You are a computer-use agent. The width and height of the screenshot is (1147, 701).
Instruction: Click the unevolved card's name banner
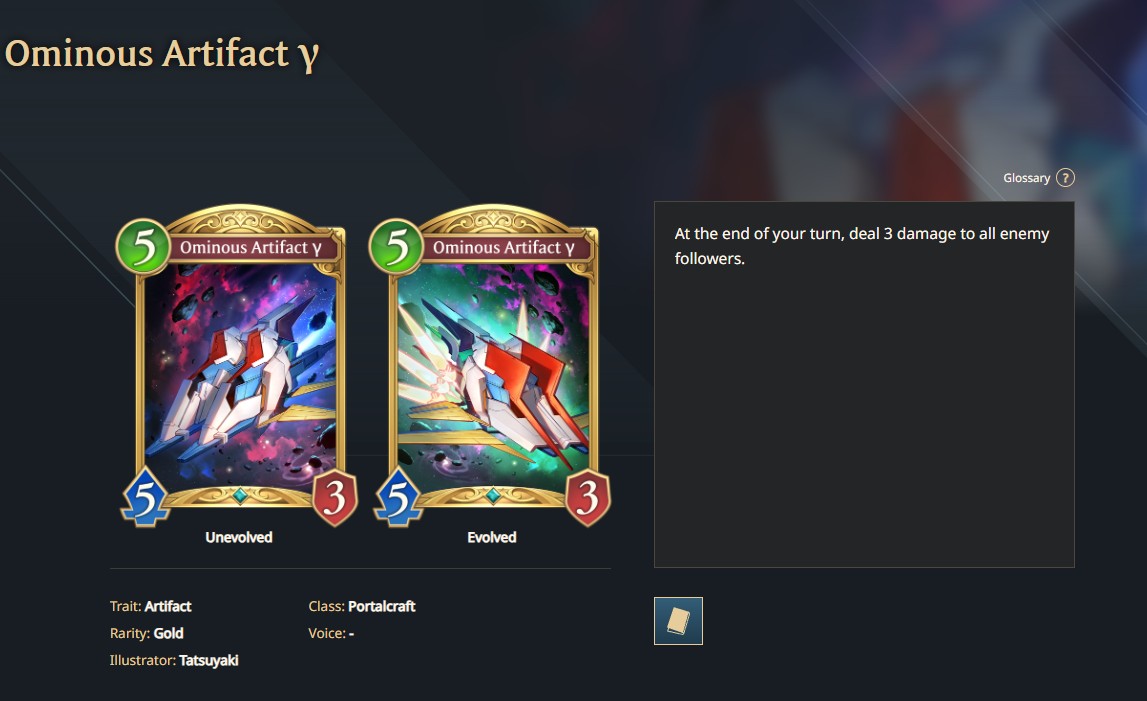[x=251, y=247]
